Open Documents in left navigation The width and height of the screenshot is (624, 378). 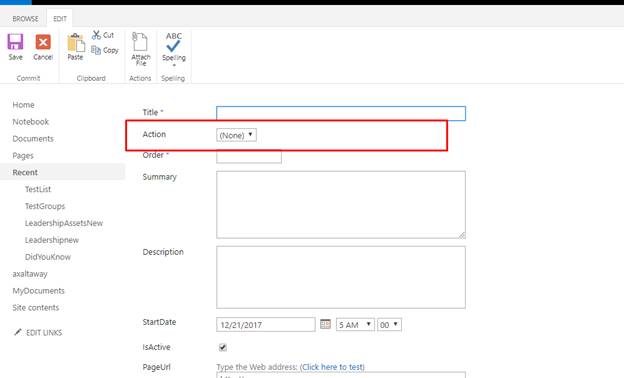click(33, 138)
